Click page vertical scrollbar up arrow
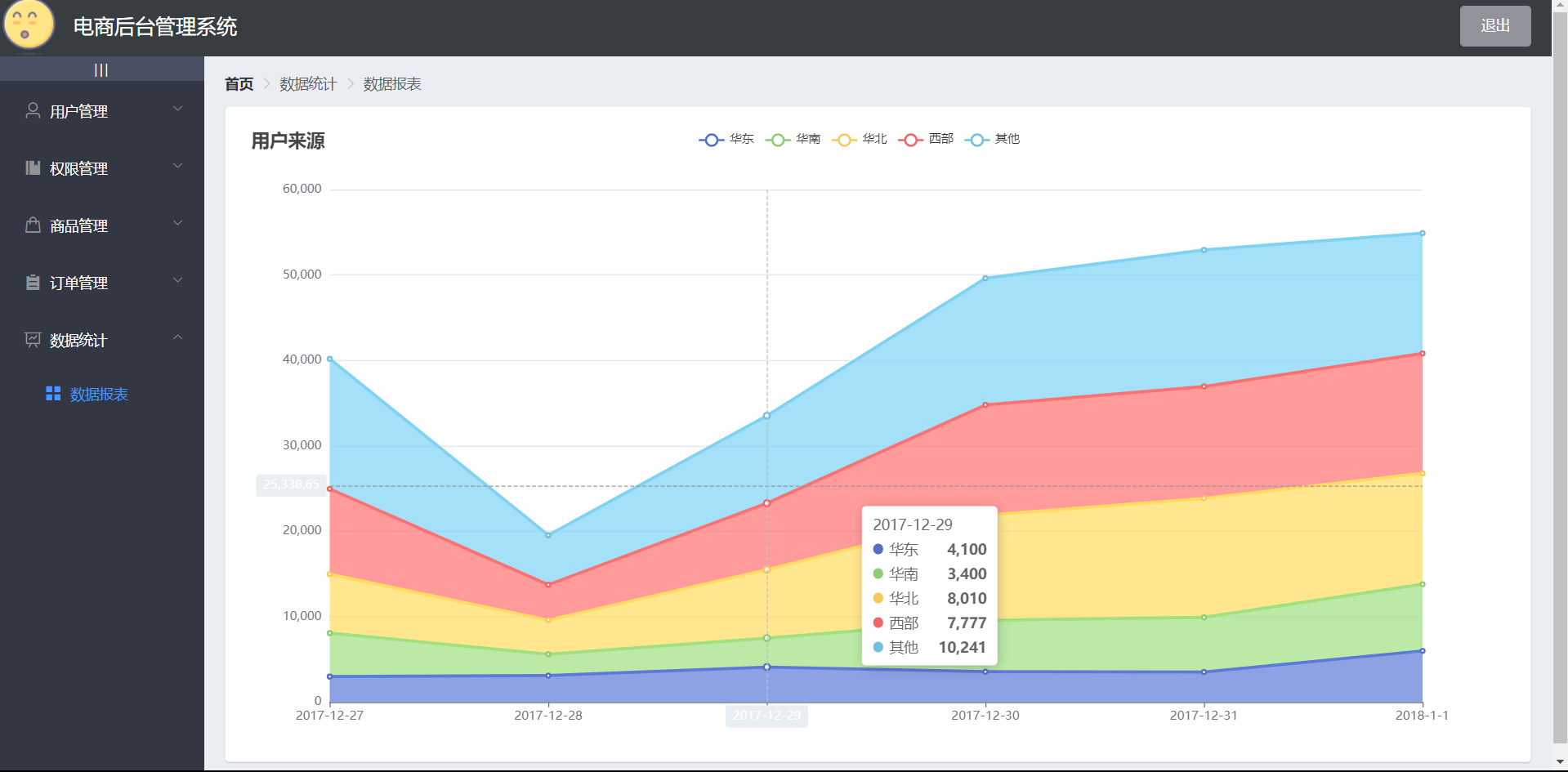This screenshot has width=1568, height=772. [1560, 7]
